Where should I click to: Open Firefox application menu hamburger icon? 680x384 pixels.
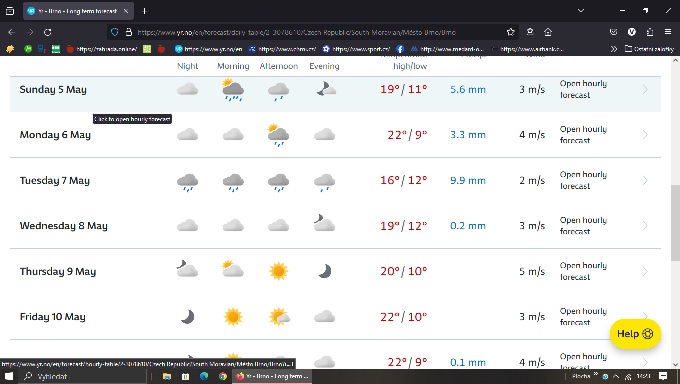coord(668,32)
